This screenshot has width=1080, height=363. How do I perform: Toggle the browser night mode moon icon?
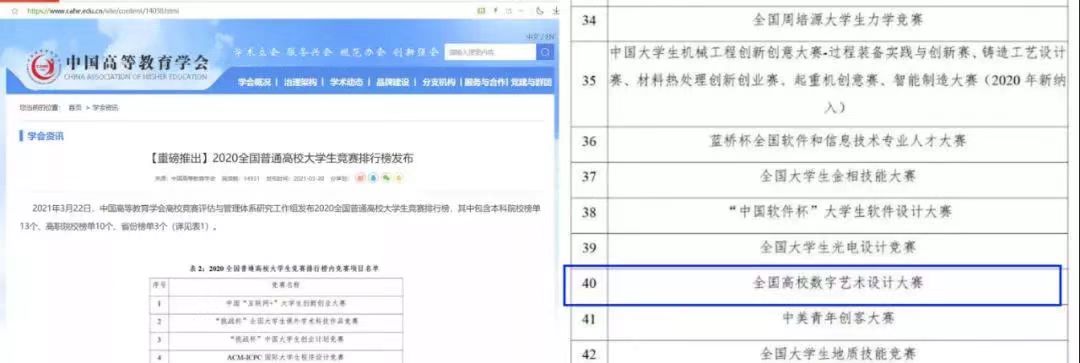coord(540,11)
